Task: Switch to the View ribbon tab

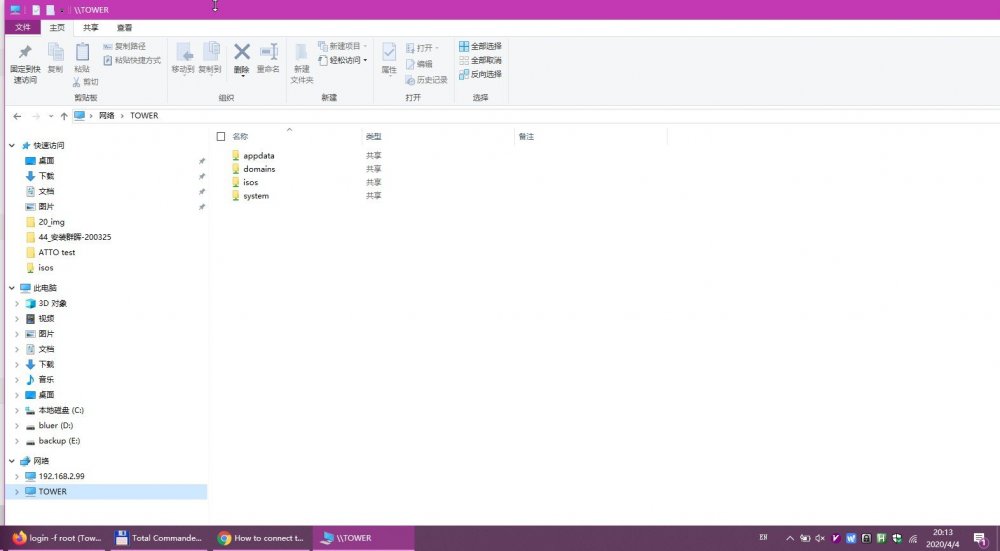Action: coord(124,27)
